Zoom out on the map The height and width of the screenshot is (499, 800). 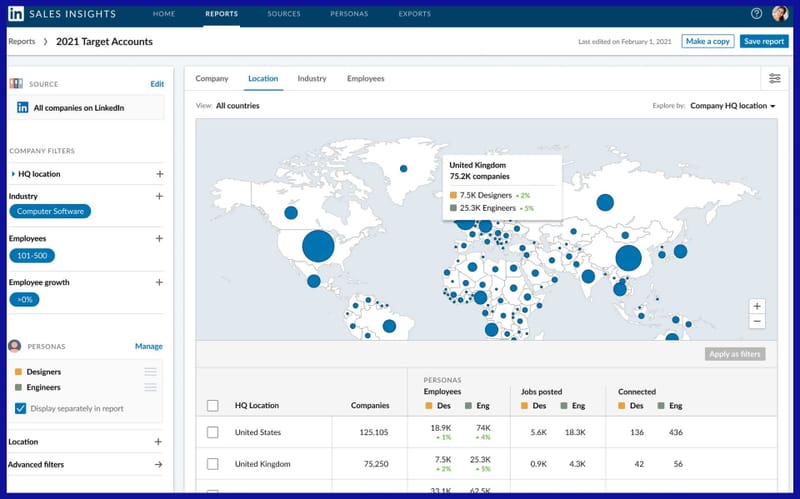757,322
